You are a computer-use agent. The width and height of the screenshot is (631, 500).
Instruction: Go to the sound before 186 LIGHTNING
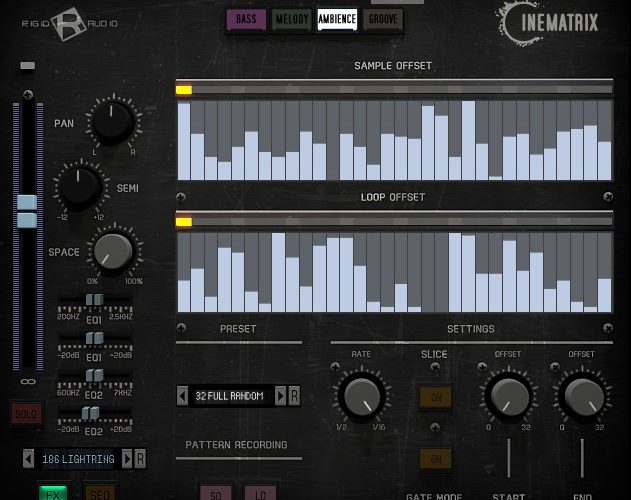pyautogui.click(x=28, y=459)
